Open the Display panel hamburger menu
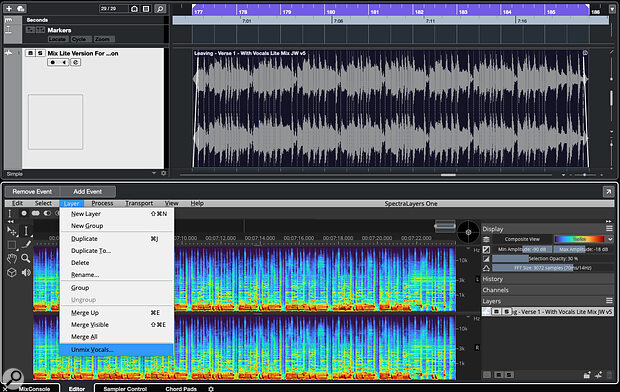620x392 pixels. (609, 229)
